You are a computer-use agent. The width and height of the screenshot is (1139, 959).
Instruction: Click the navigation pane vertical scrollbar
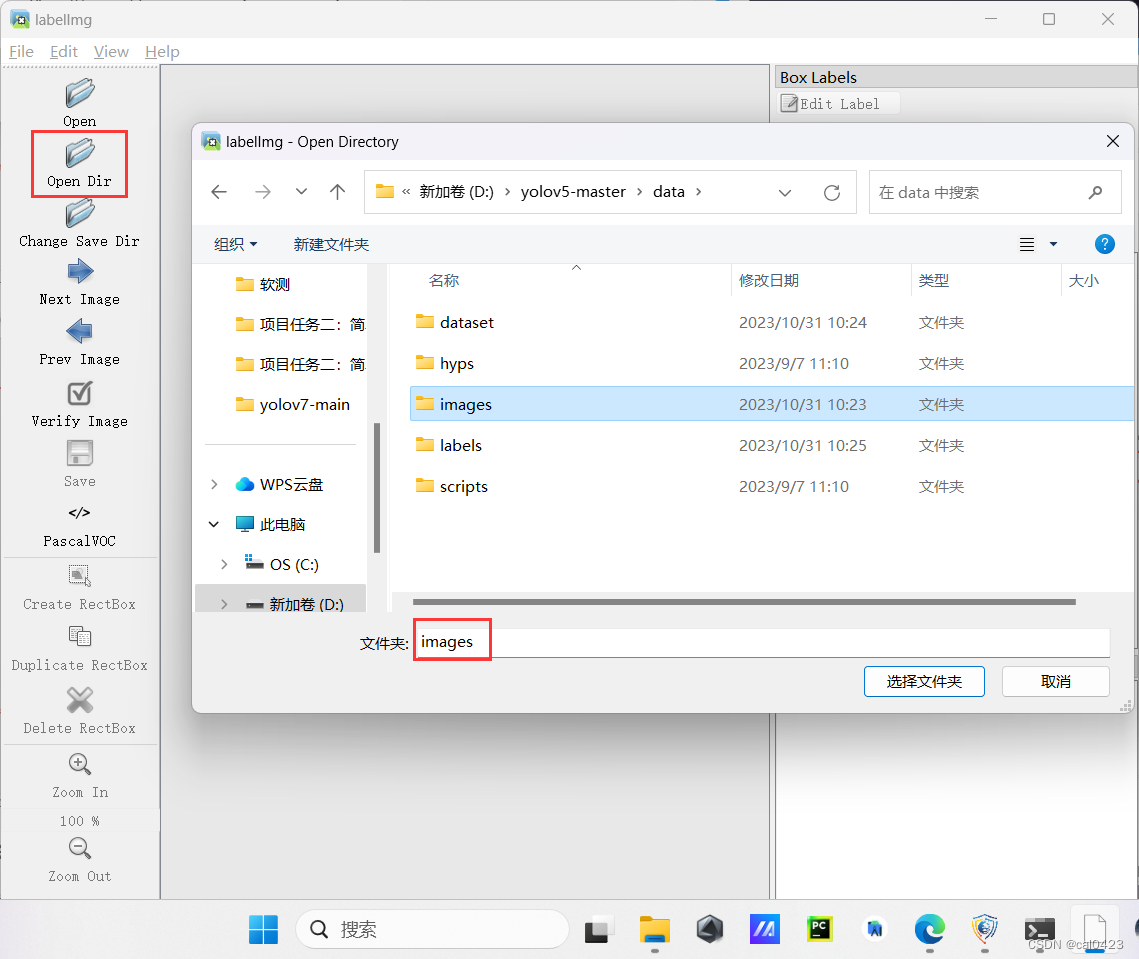click(377, 488)
